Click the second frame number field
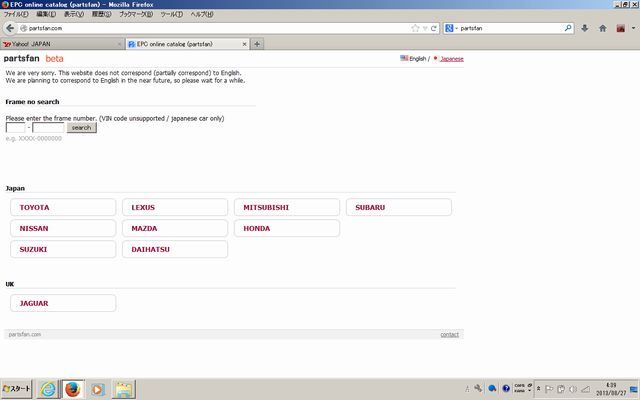640x400 pixels. tap(48, 128)
